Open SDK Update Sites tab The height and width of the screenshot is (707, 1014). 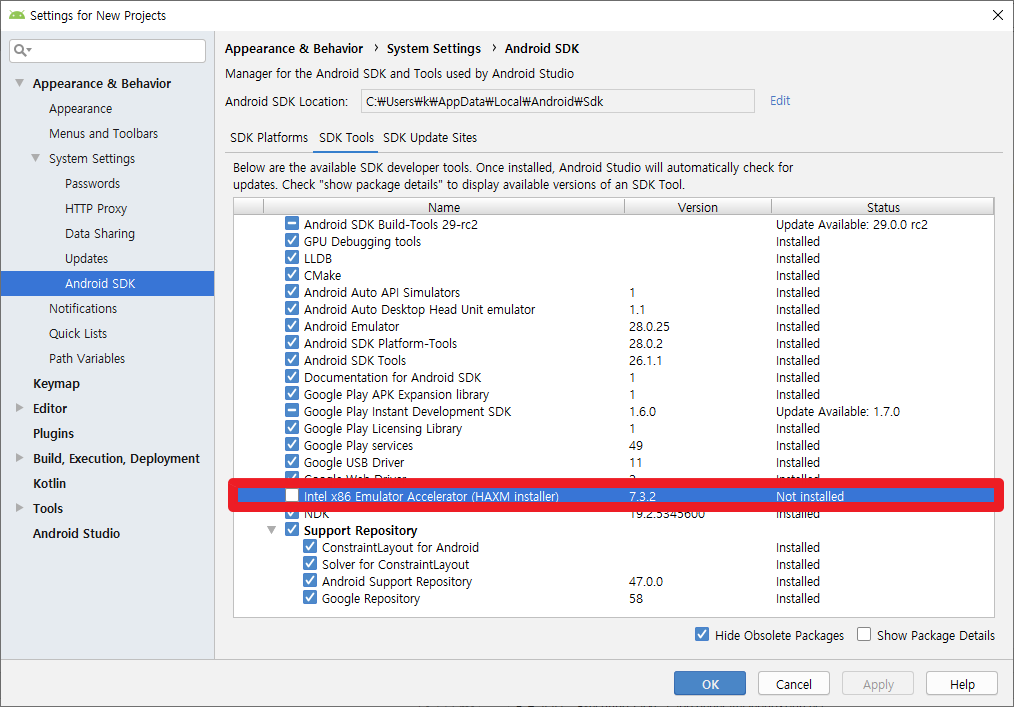point(430,138)
